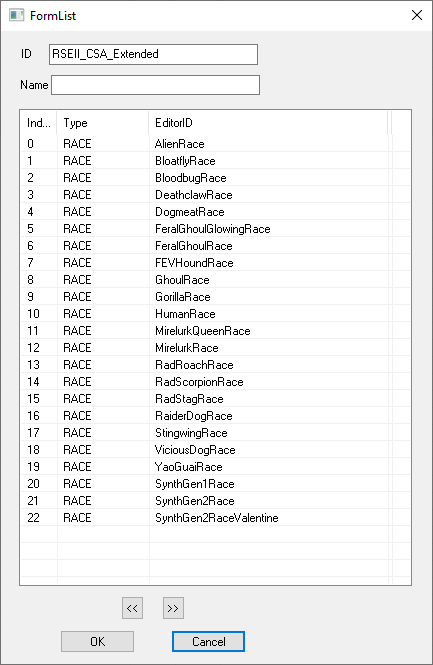Click the RACE type cell in row 12
Image resolution: width=433 pixels, height=665 pixels.
click(77, 347)
